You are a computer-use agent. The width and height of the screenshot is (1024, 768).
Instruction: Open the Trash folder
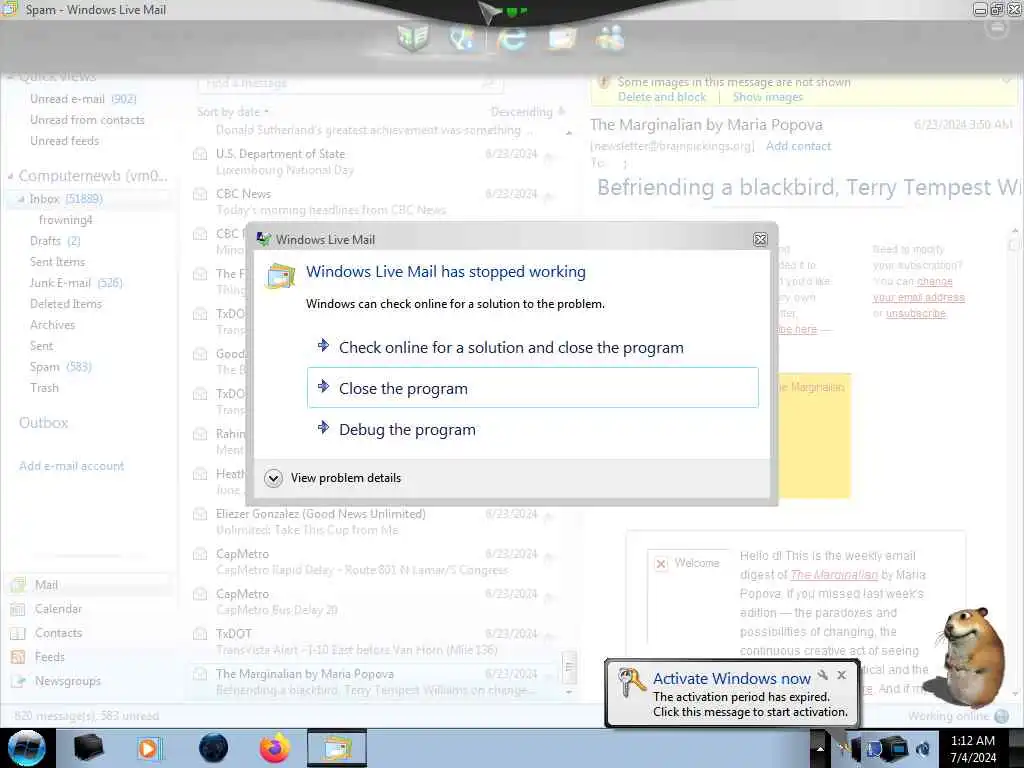[x=44, y=388]
